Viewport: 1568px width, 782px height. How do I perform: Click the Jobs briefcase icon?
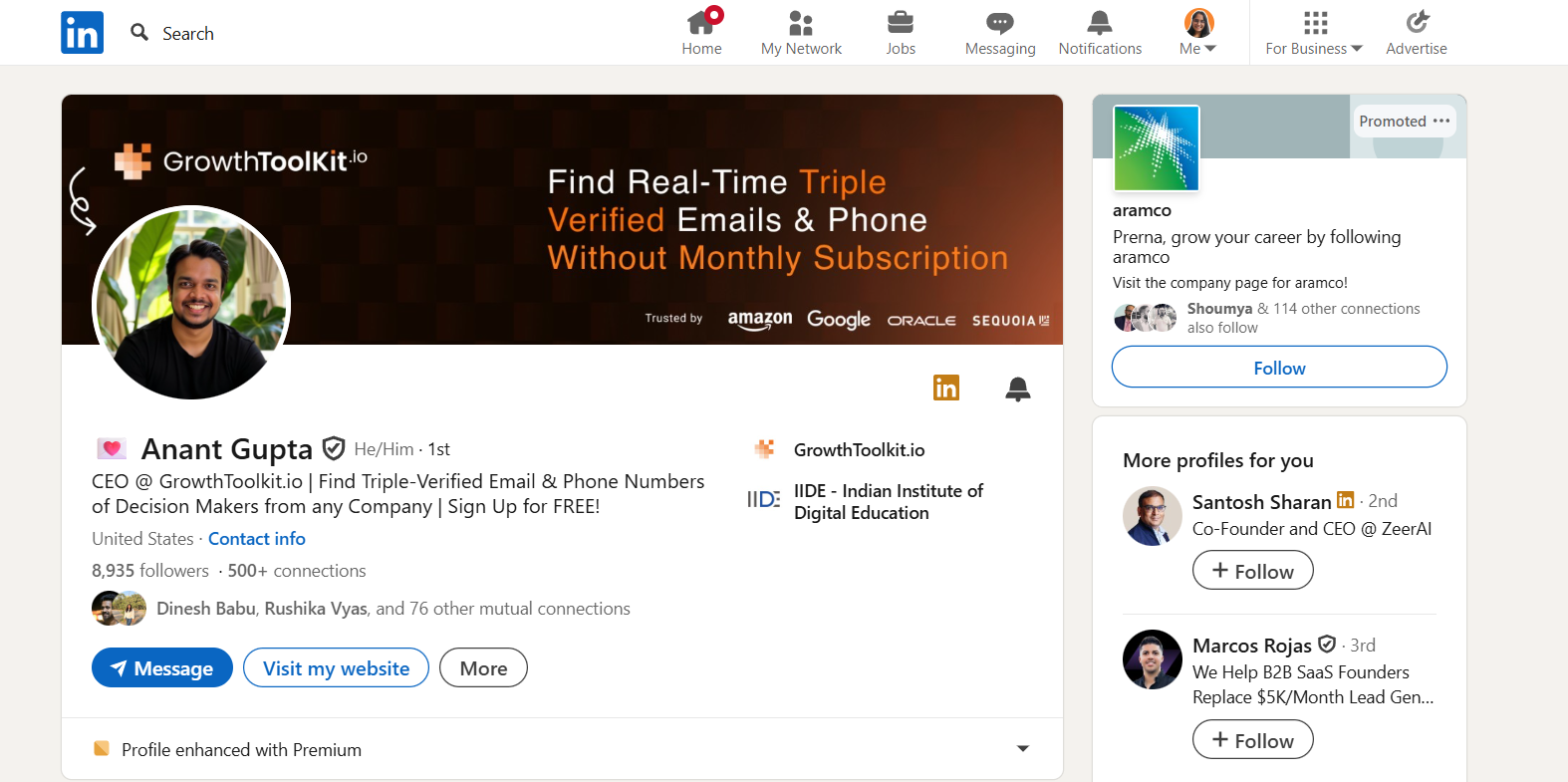click(901, 22)
